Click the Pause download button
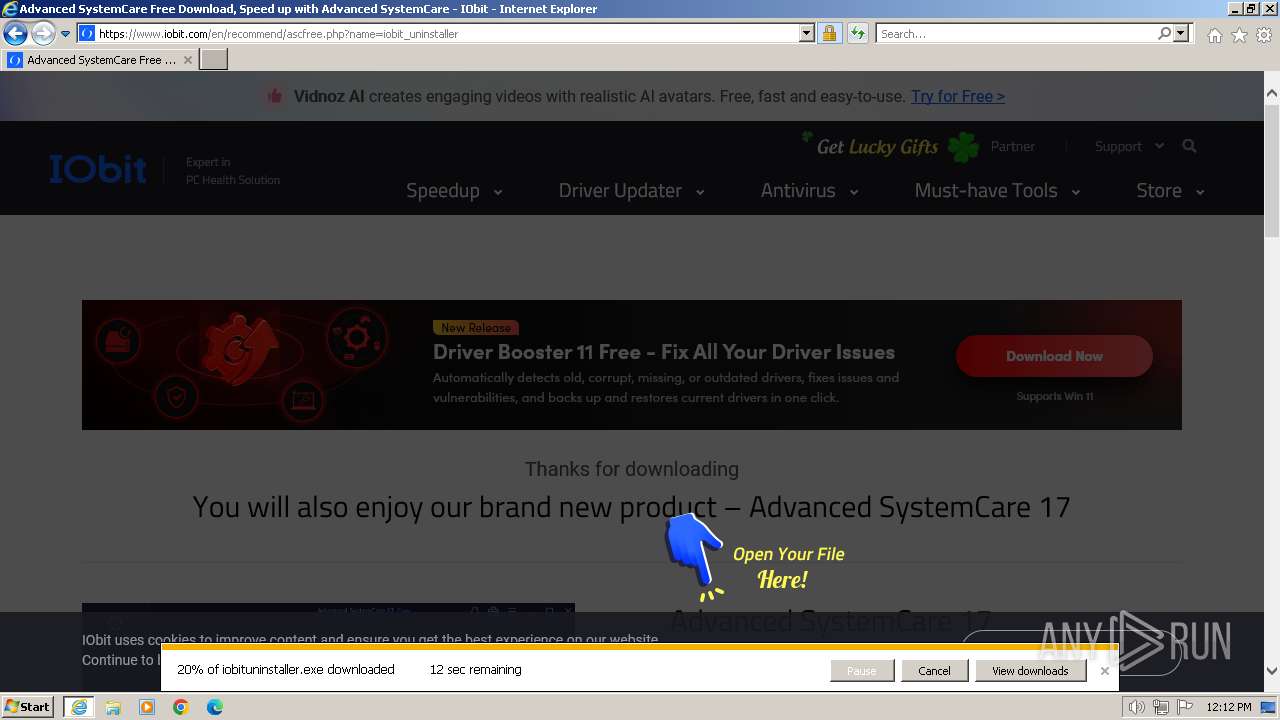 (x=861, y=671)
